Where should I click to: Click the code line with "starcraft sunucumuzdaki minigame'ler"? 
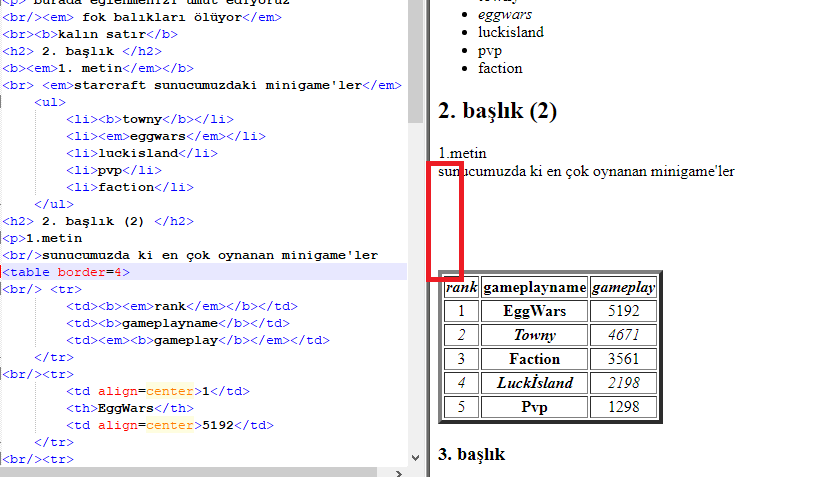pyautogui.click(x=202, y=85)
